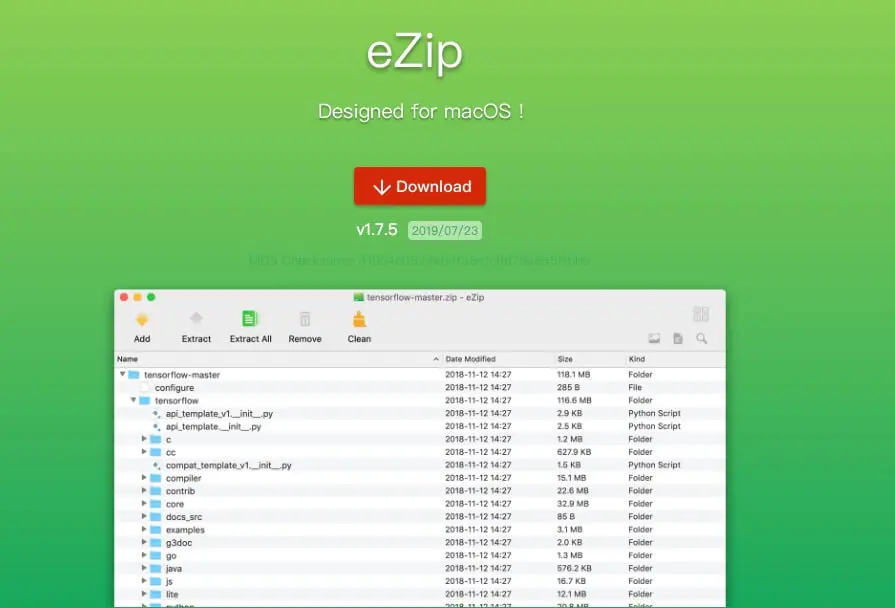Viewport: 895px width, 608px height.
Task: Click the tensorflow-master folder icon
Action: [x=134, y=375]
